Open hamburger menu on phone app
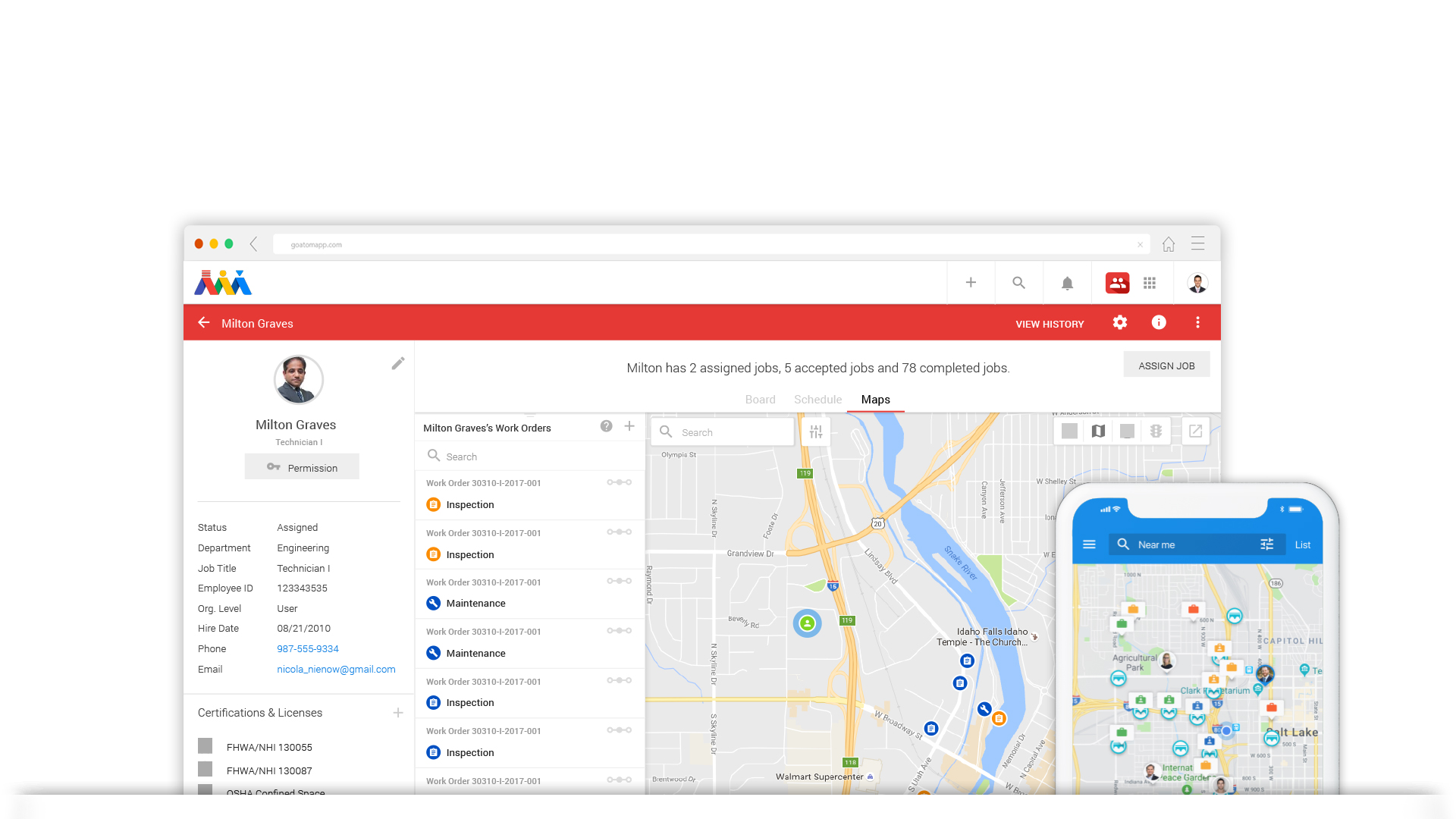Image resolution: width=1456 pixels, height=819 pixels. pyautogui.click(x=1089, y=544)
